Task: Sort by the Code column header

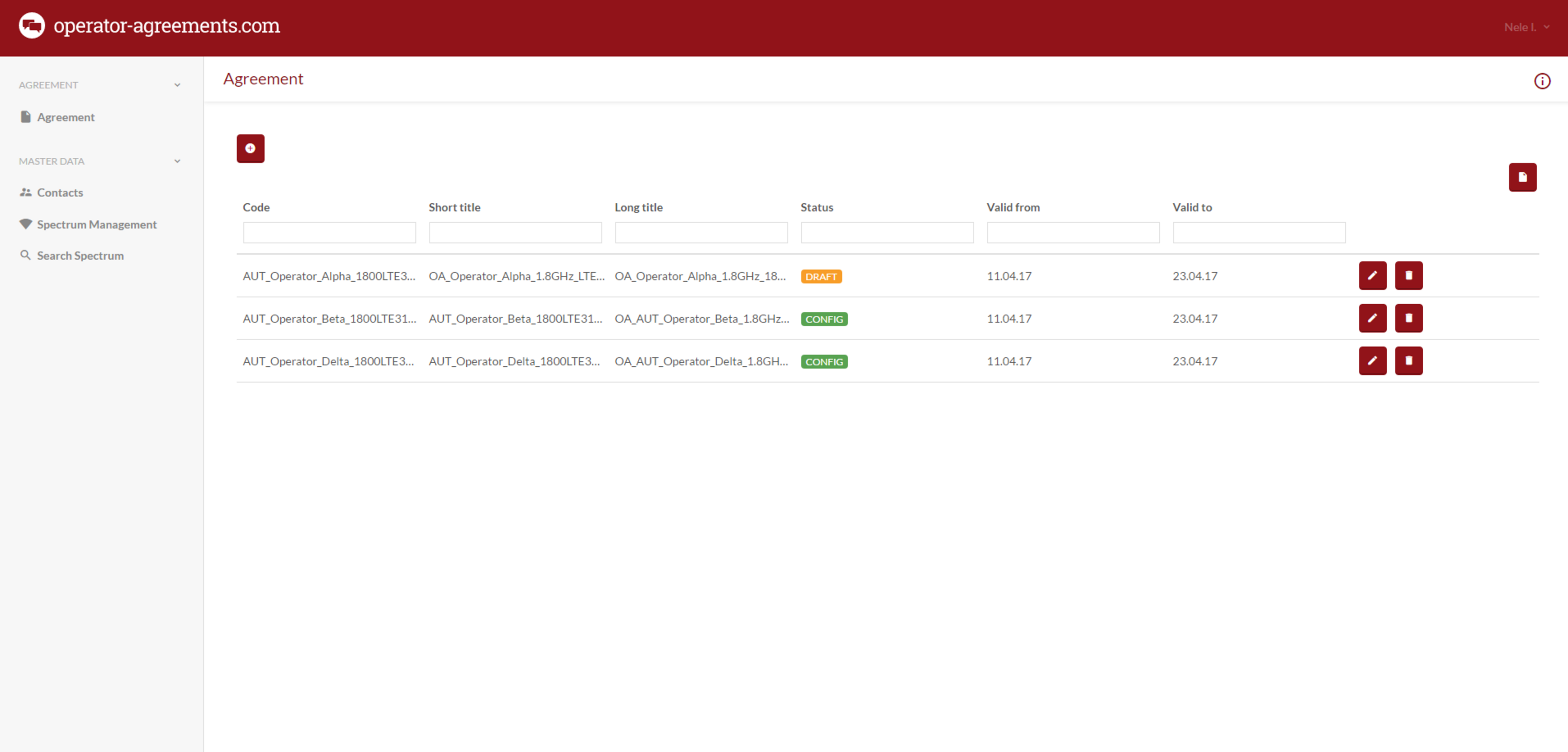Action: pyautogui.click(x=256, y=207)
